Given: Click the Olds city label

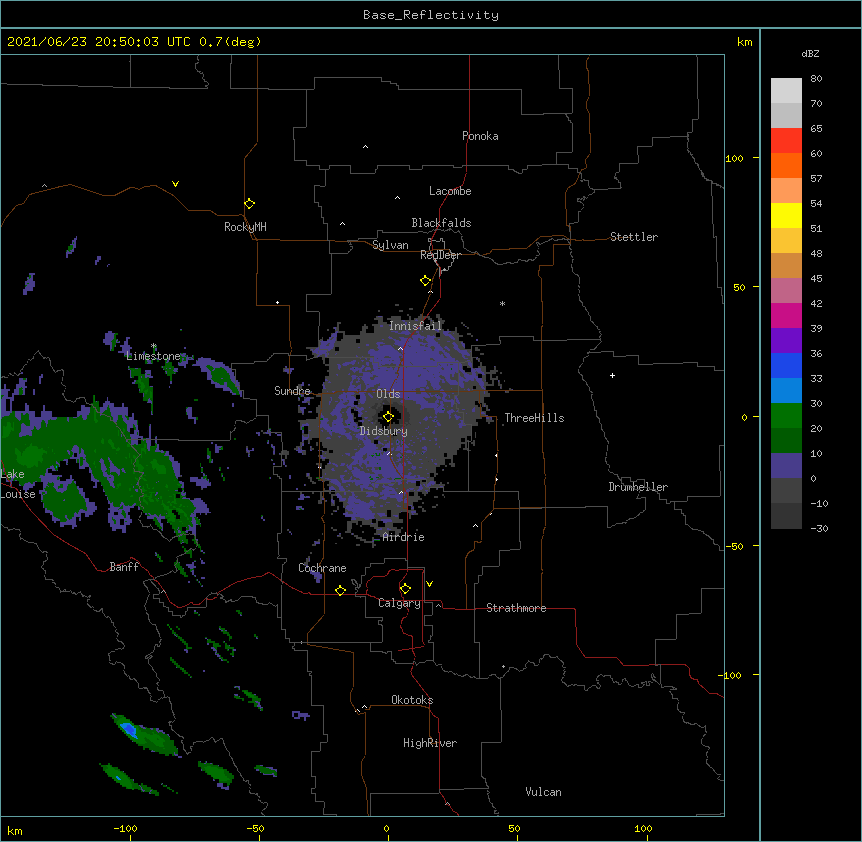Looking at the screenshot, I should (388, 394).
